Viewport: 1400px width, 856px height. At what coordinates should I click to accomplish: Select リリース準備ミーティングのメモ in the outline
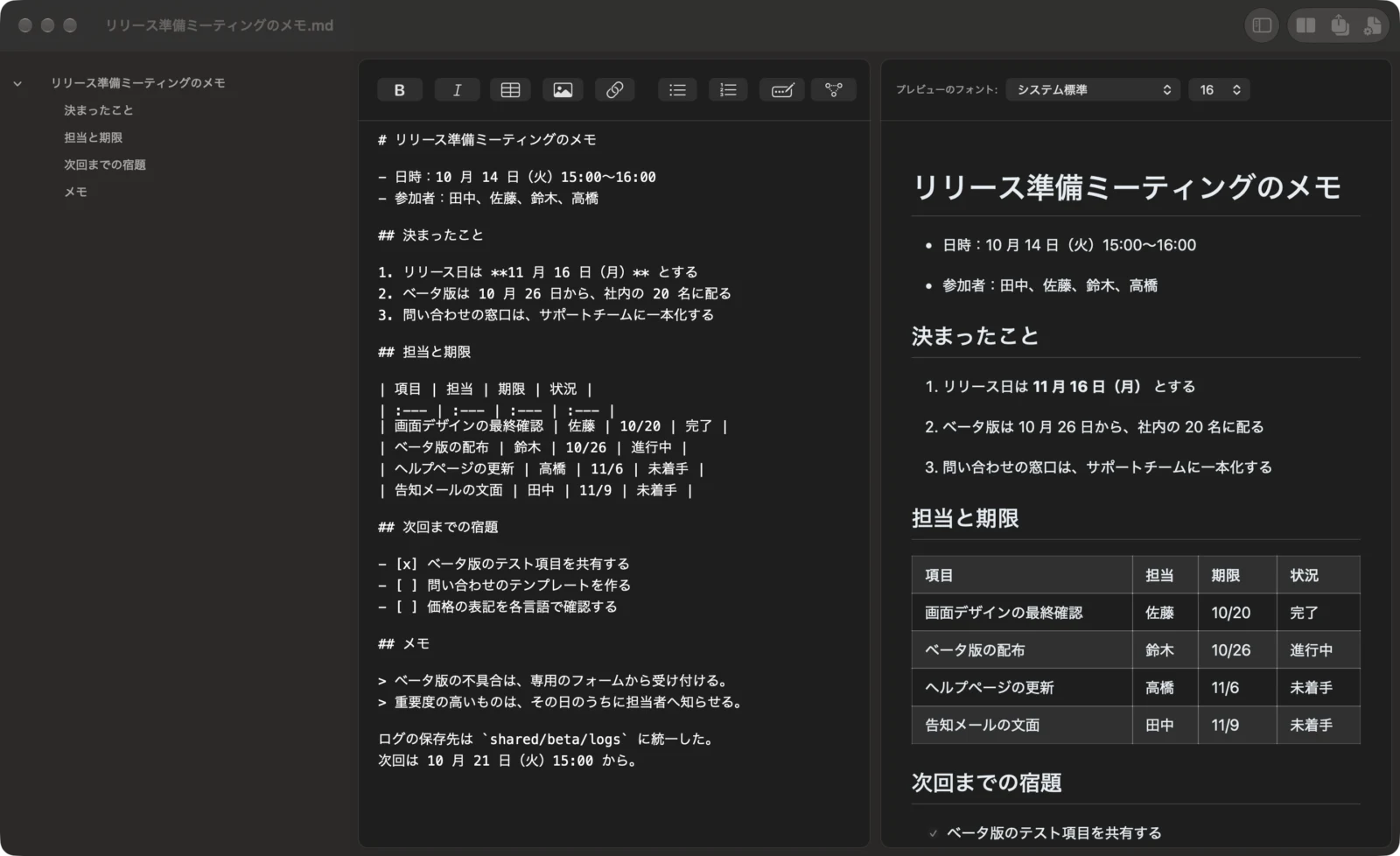click(x=138, y=83)
